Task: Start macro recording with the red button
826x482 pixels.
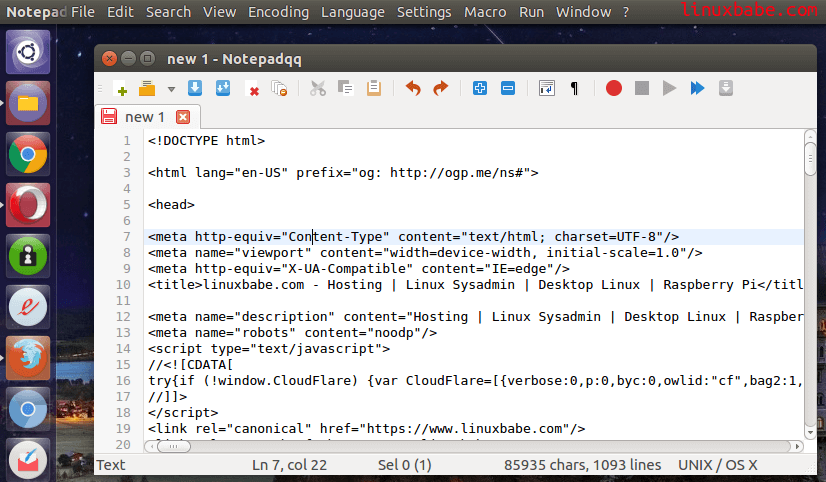Action: pos(614,89)
